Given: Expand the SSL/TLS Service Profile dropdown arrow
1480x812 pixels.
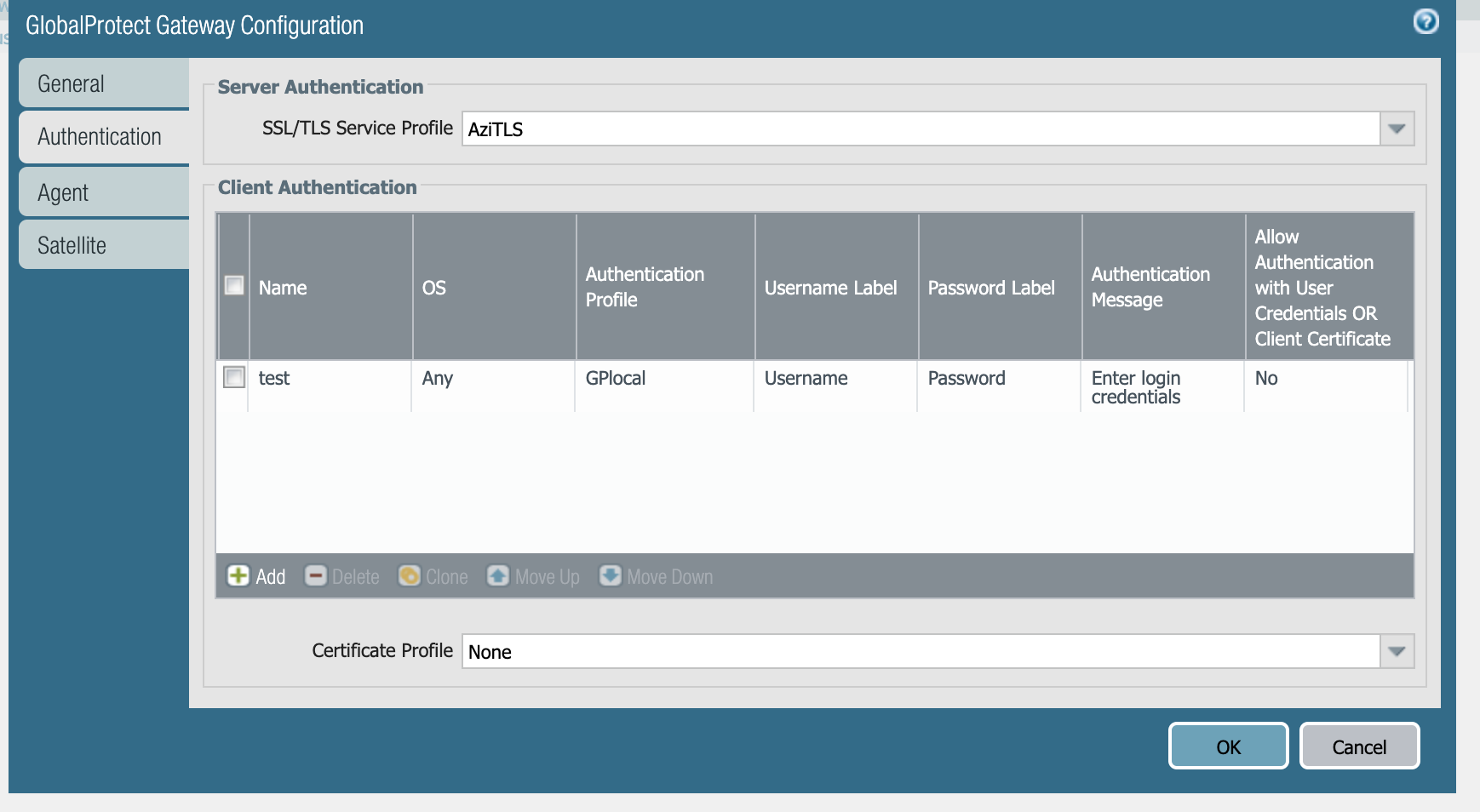Looking at the screenshot, I should coord(1397,129).
